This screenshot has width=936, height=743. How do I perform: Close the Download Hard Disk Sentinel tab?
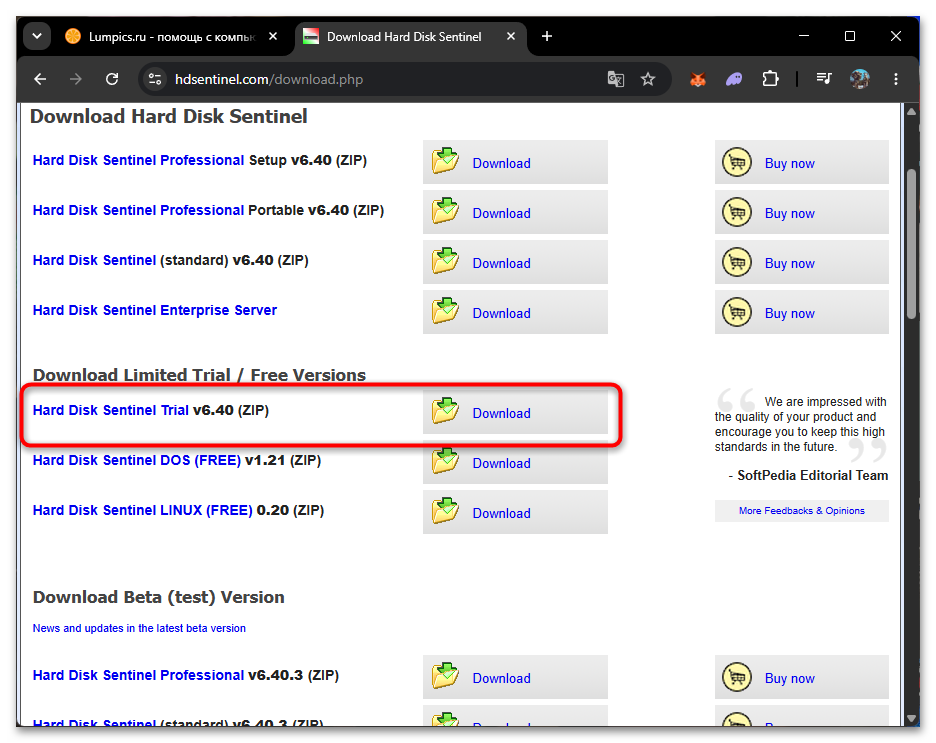511,36
